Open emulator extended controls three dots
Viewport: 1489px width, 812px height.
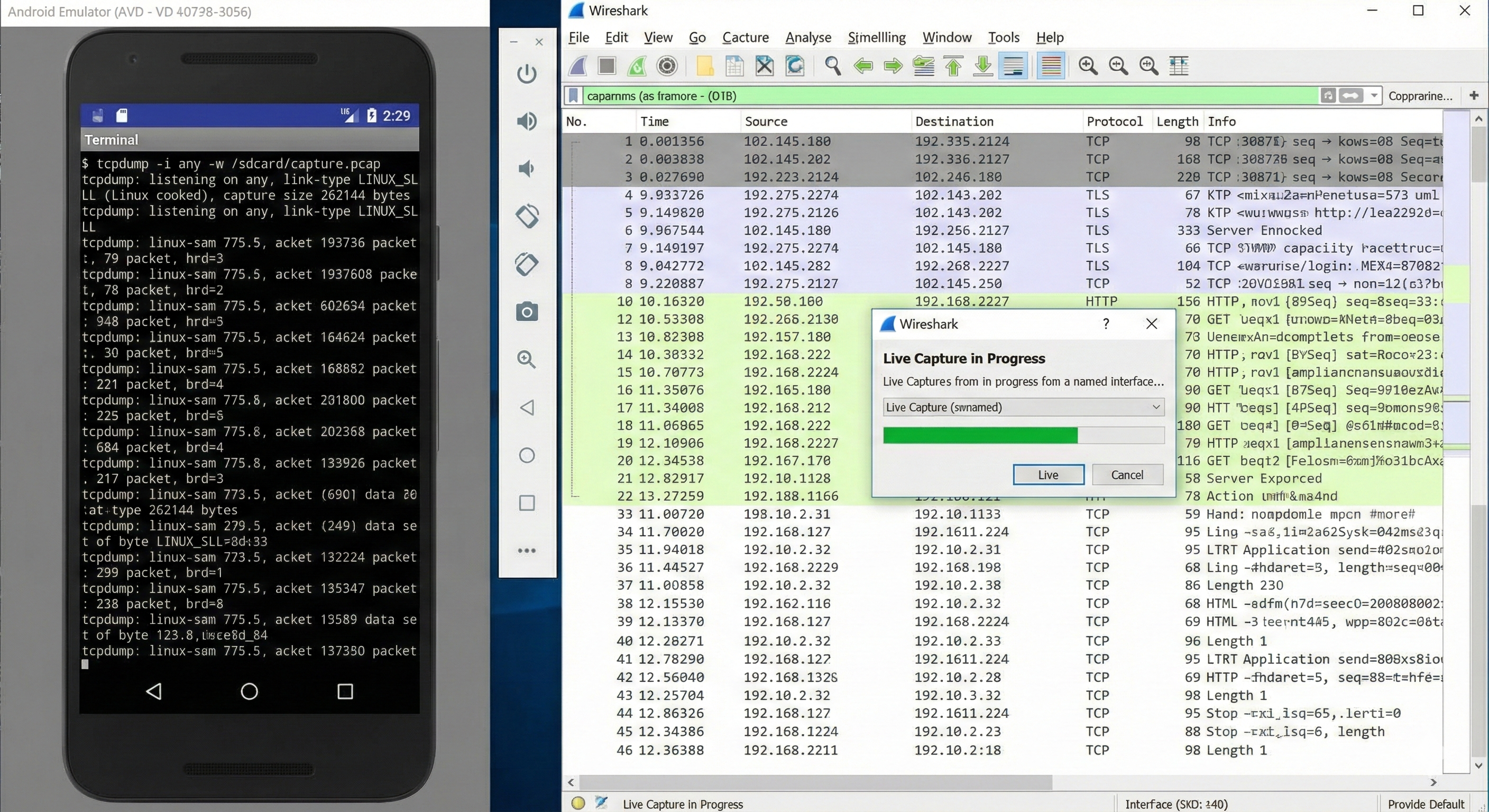click(x=527, y=550)
